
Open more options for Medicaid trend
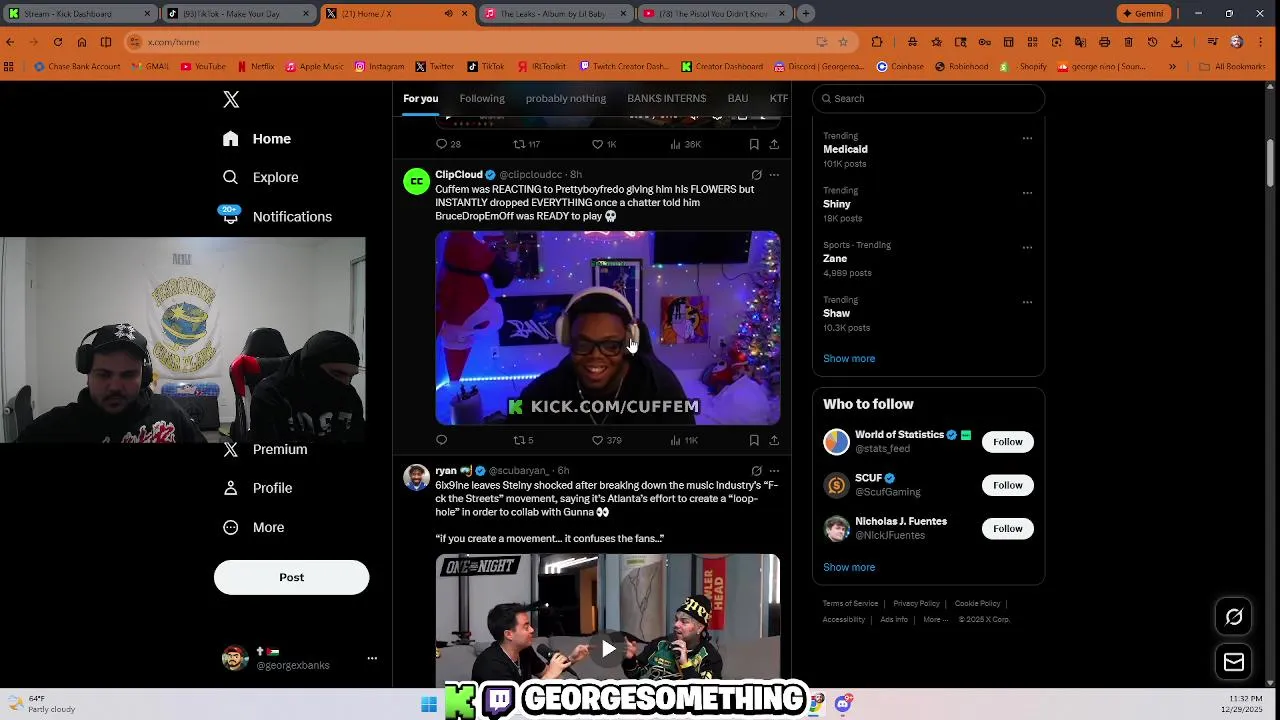tap(1027, 138)
